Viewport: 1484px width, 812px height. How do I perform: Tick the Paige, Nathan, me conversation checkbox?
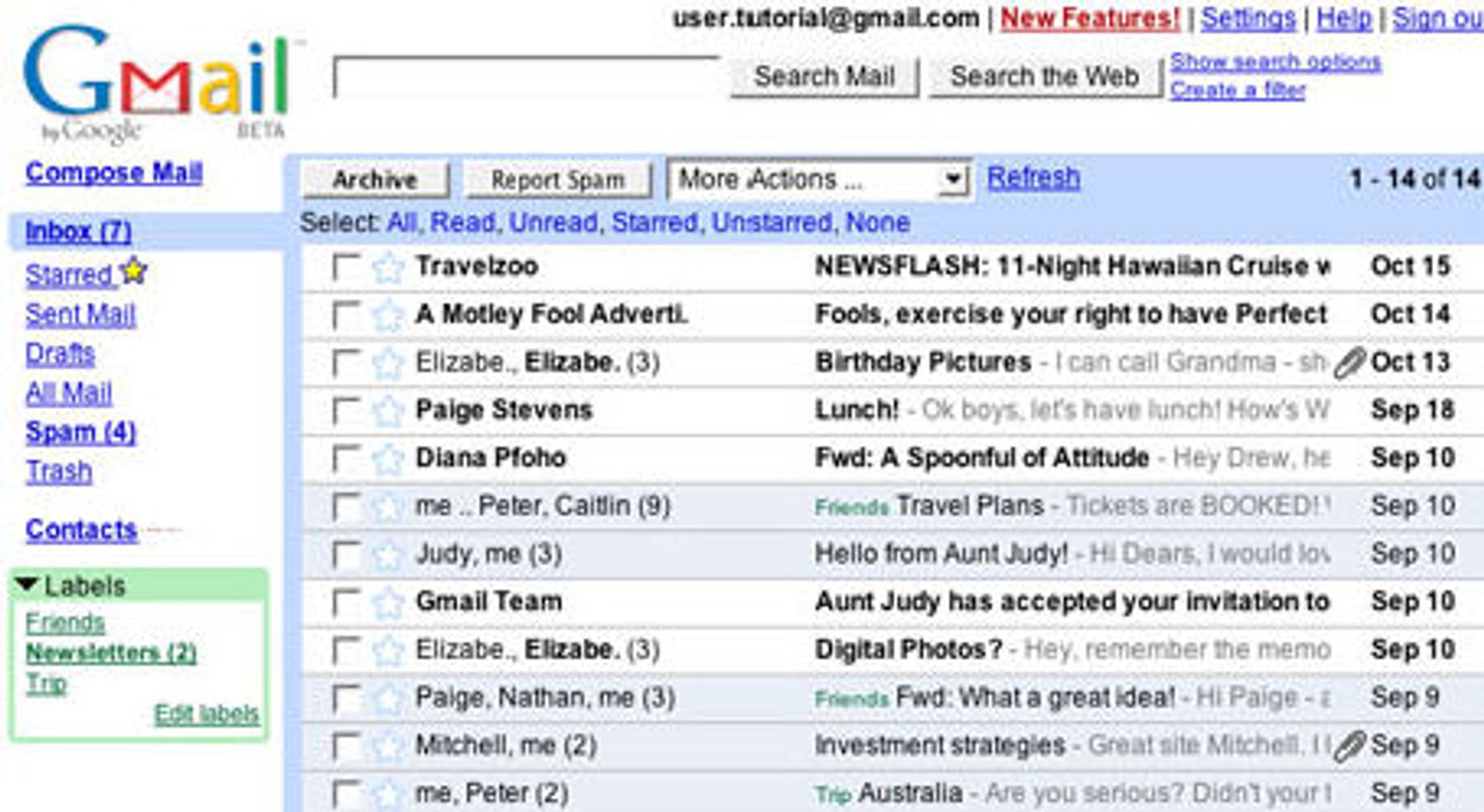347,698
